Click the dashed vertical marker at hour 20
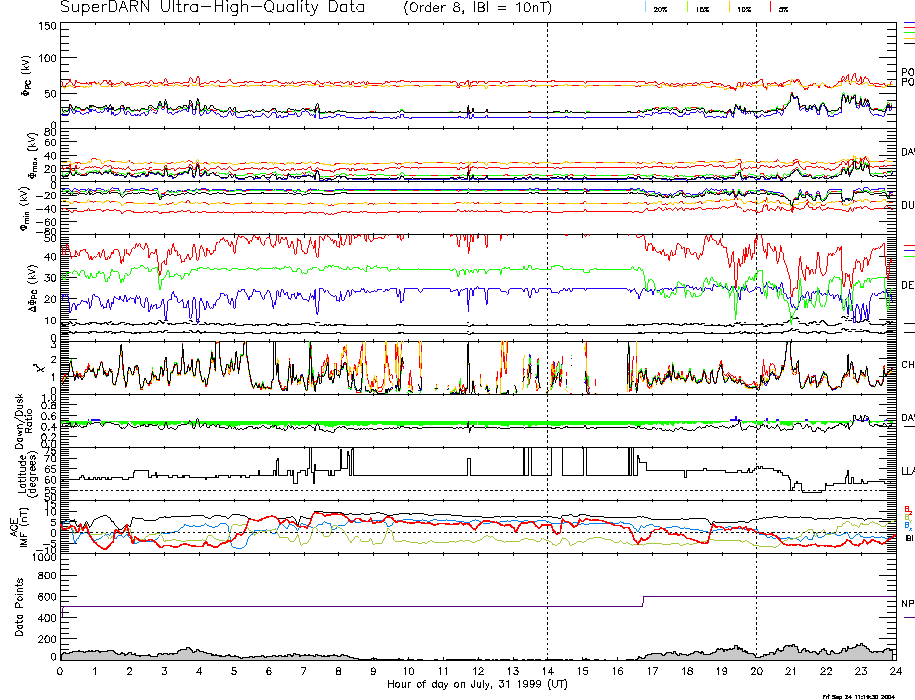Screen dimensions: 915x700 point(756,300)
